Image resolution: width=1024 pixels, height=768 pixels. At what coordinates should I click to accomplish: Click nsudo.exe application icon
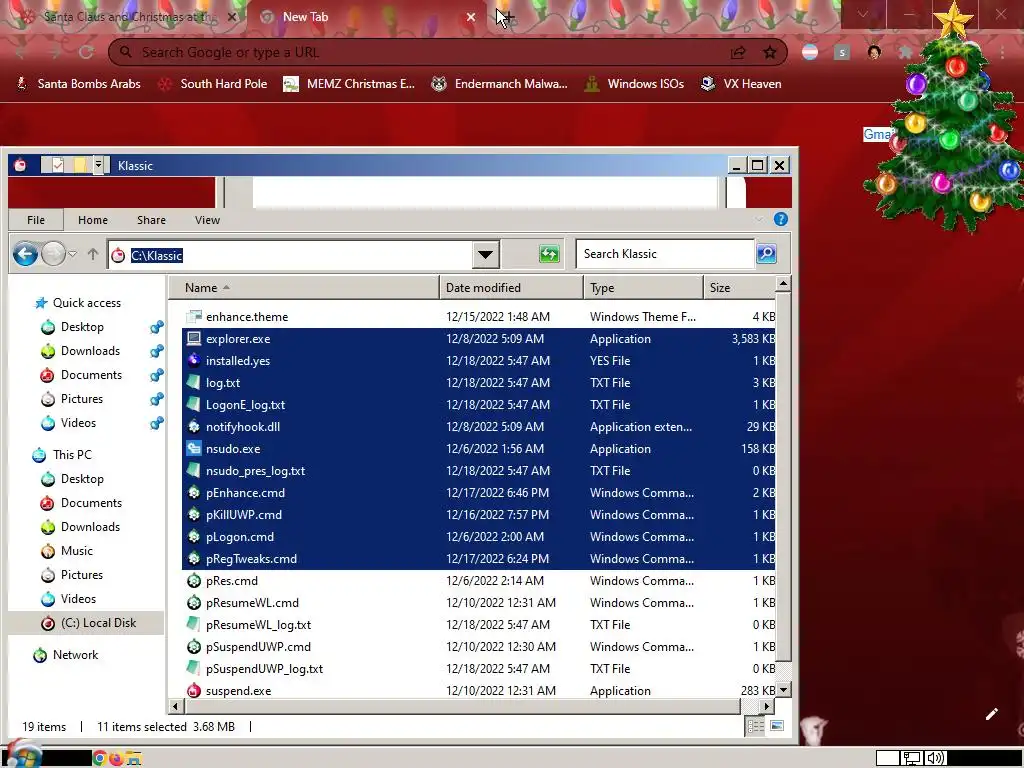(x=193, y=449)
